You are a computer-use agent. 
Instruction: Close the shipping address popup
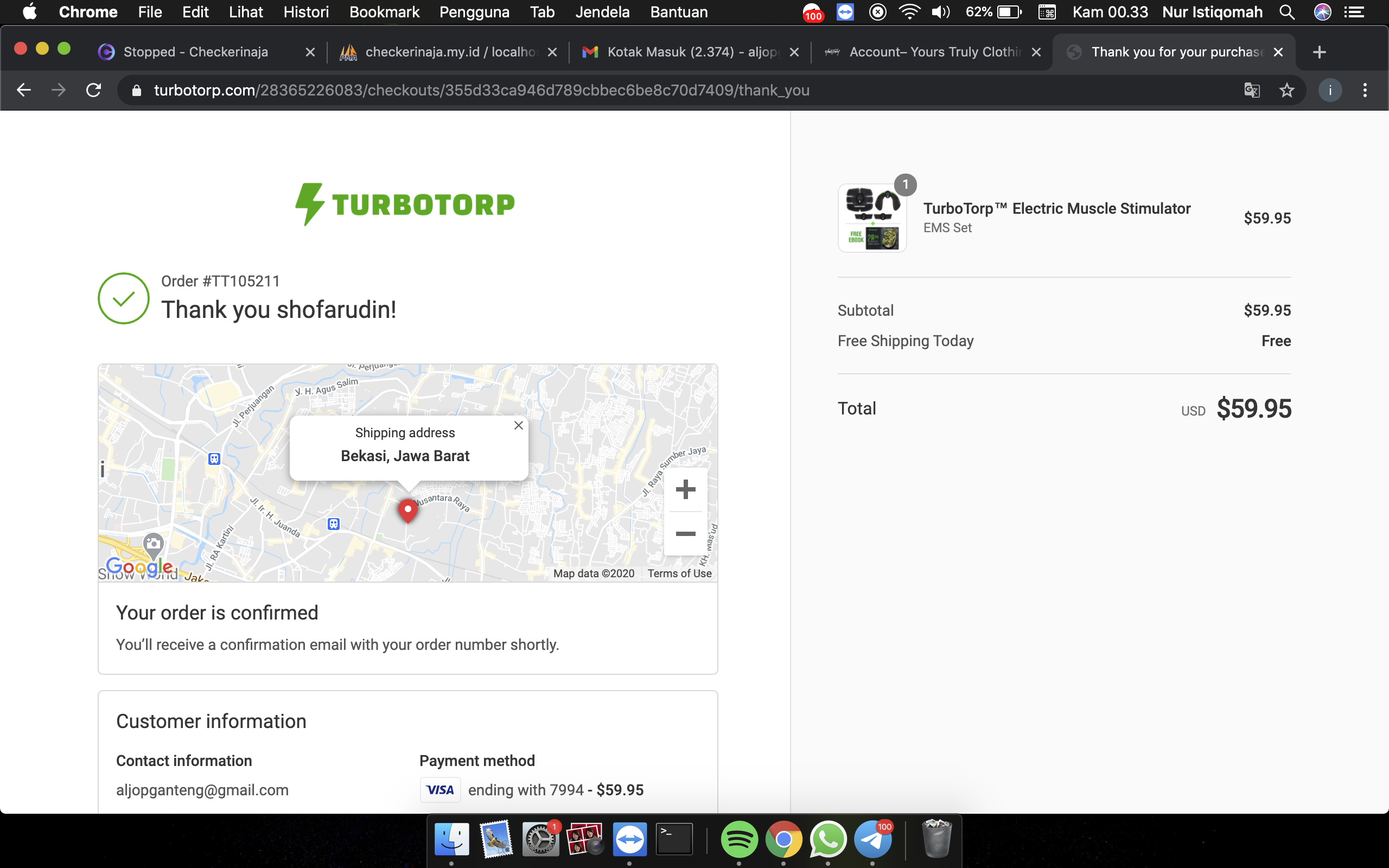pos(518,425)
